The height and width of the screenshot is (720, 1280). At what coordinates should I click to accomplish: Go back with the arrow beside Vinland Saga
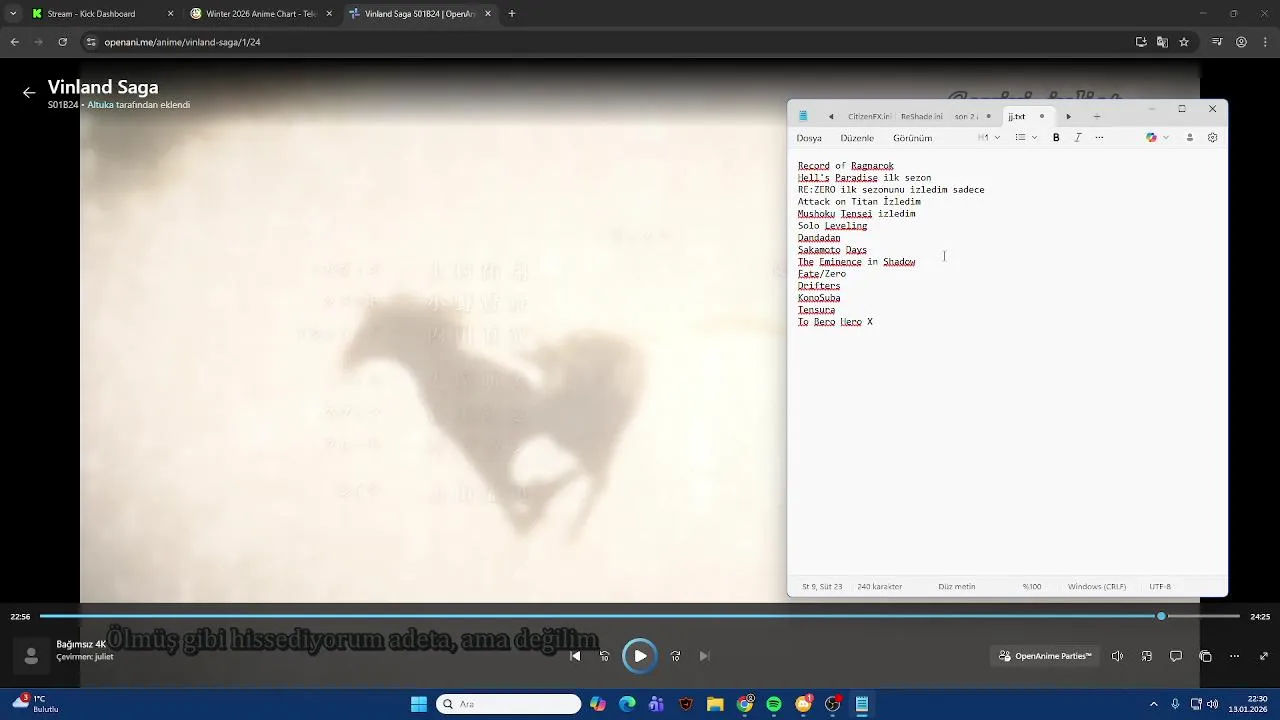pos(29,92)
